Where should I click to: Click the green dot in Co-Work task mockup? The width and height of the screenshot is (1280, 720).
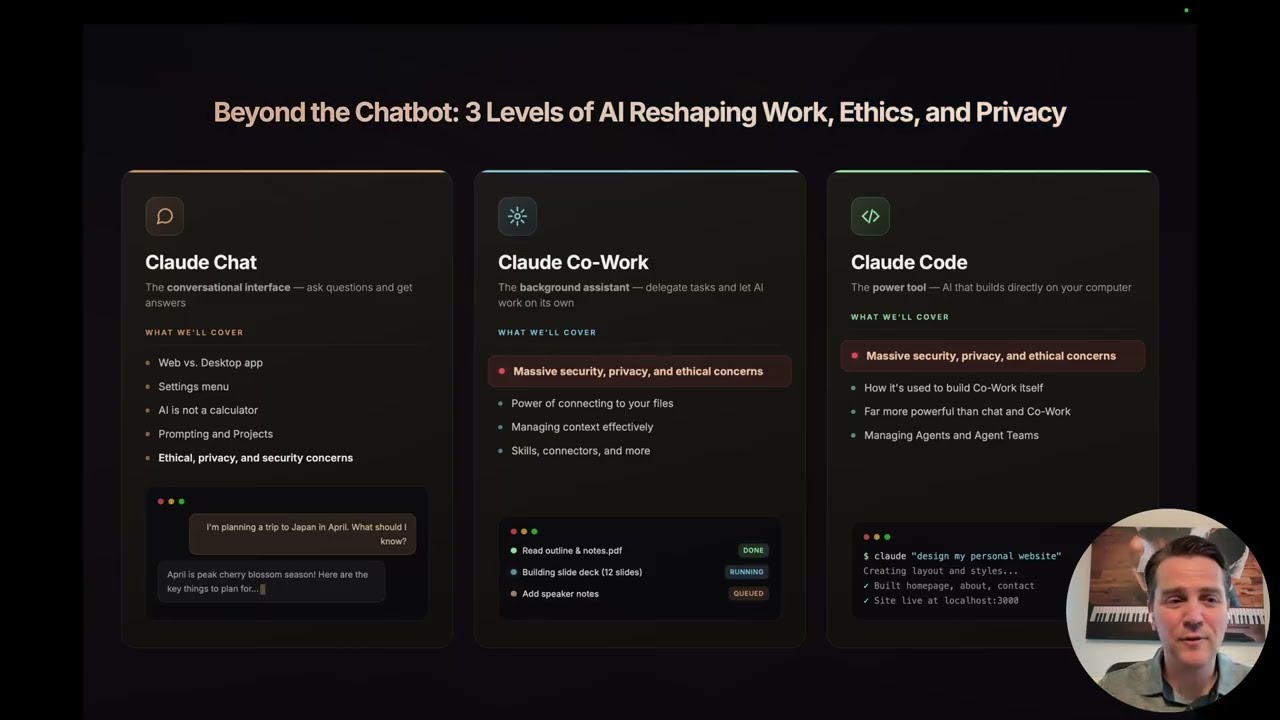click(534, 531)
